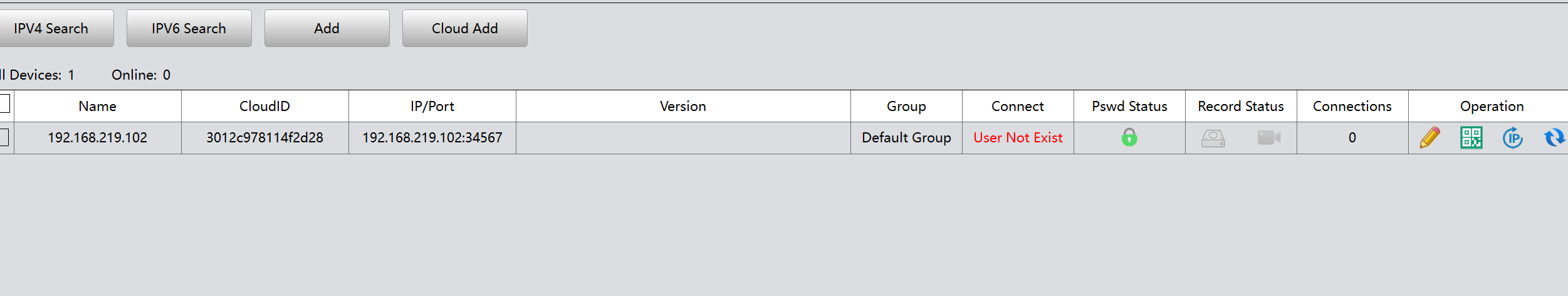This screenshot has width=1568, height=296.
Task: Click the gray camera record status icon
Action: coord(1269,137)
